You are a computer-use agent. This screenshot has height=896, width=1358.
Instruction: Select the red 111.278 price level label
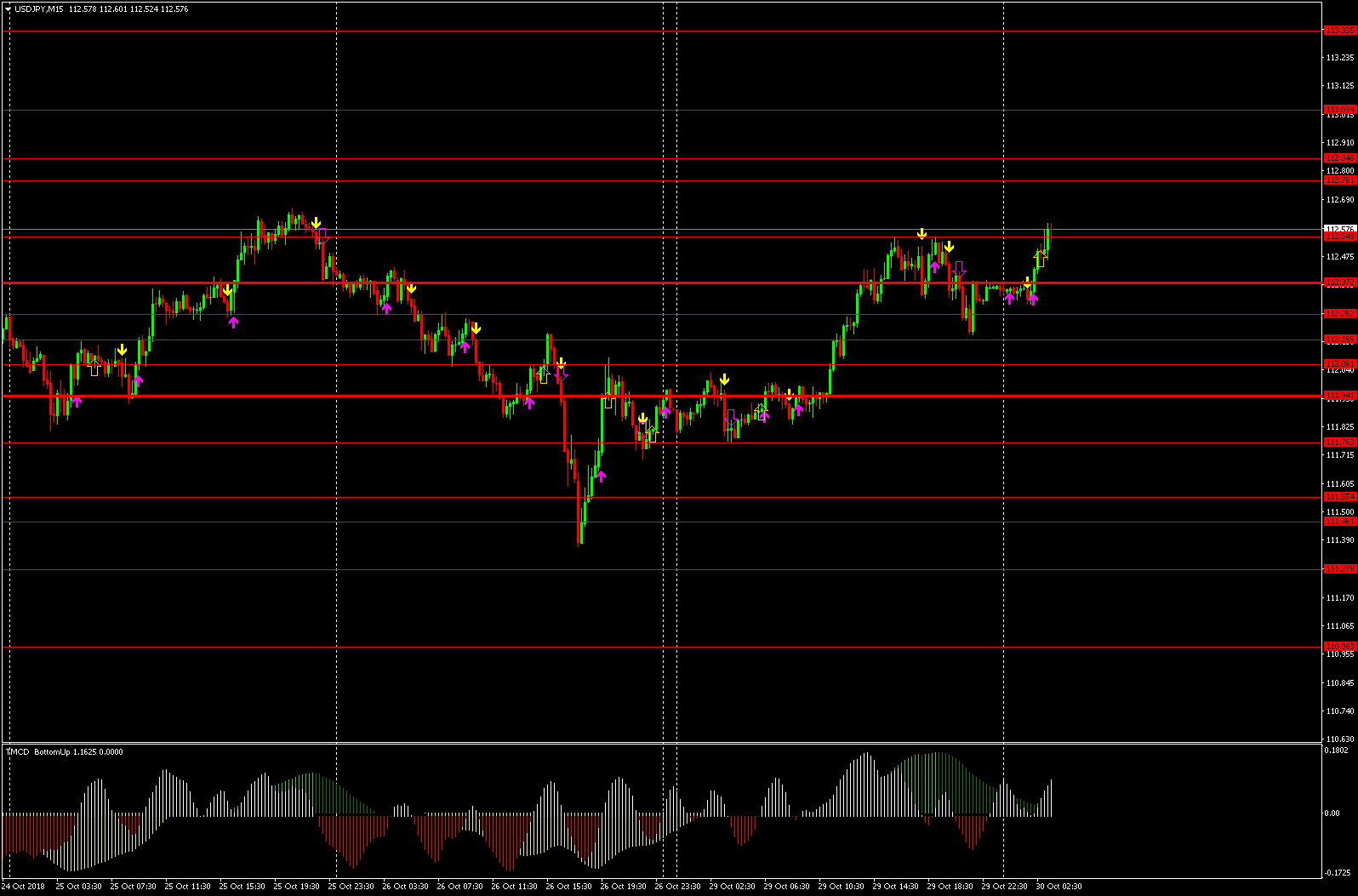(x=1339, y=569)
